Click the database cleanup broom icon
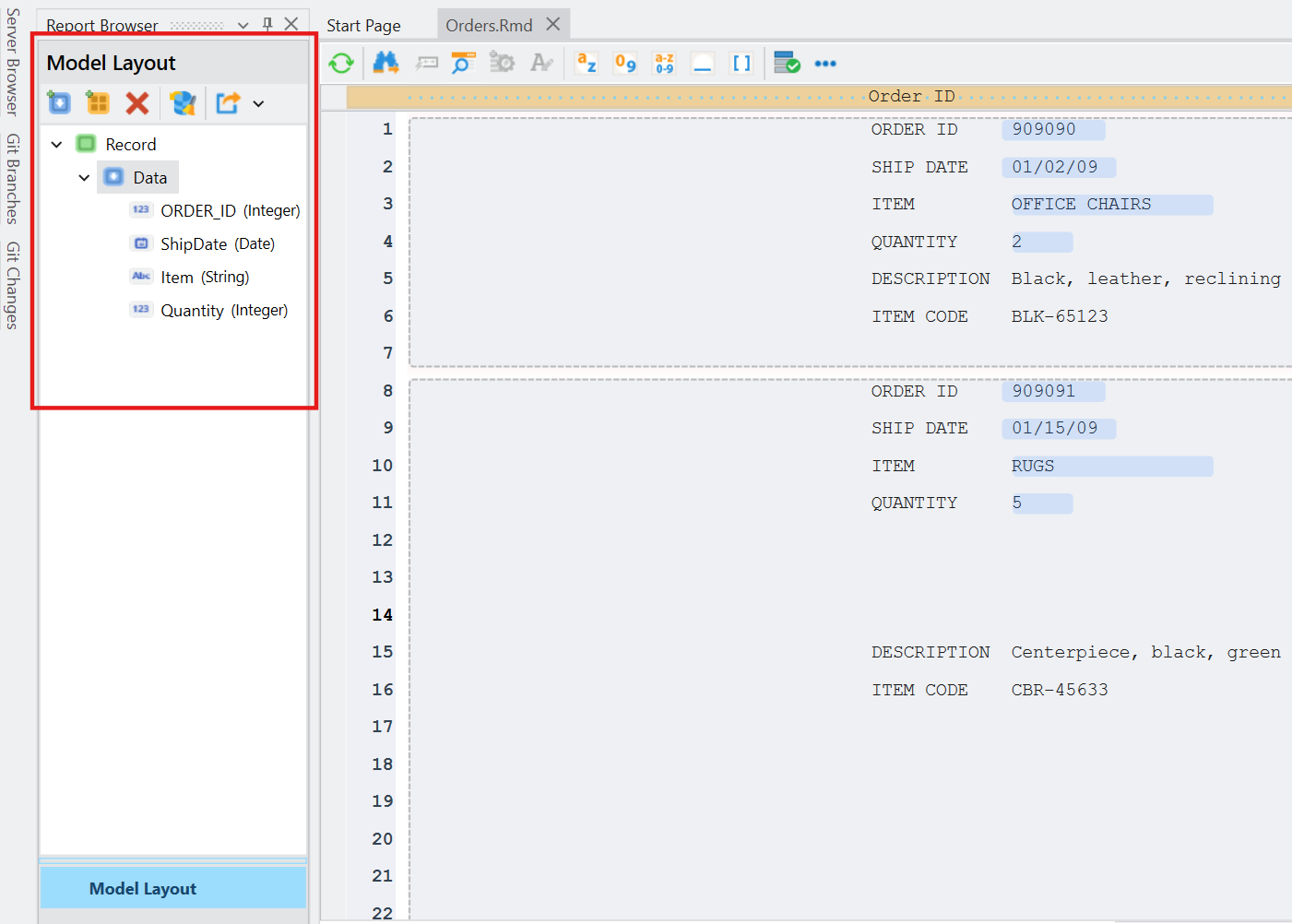 tap(183, 102)
